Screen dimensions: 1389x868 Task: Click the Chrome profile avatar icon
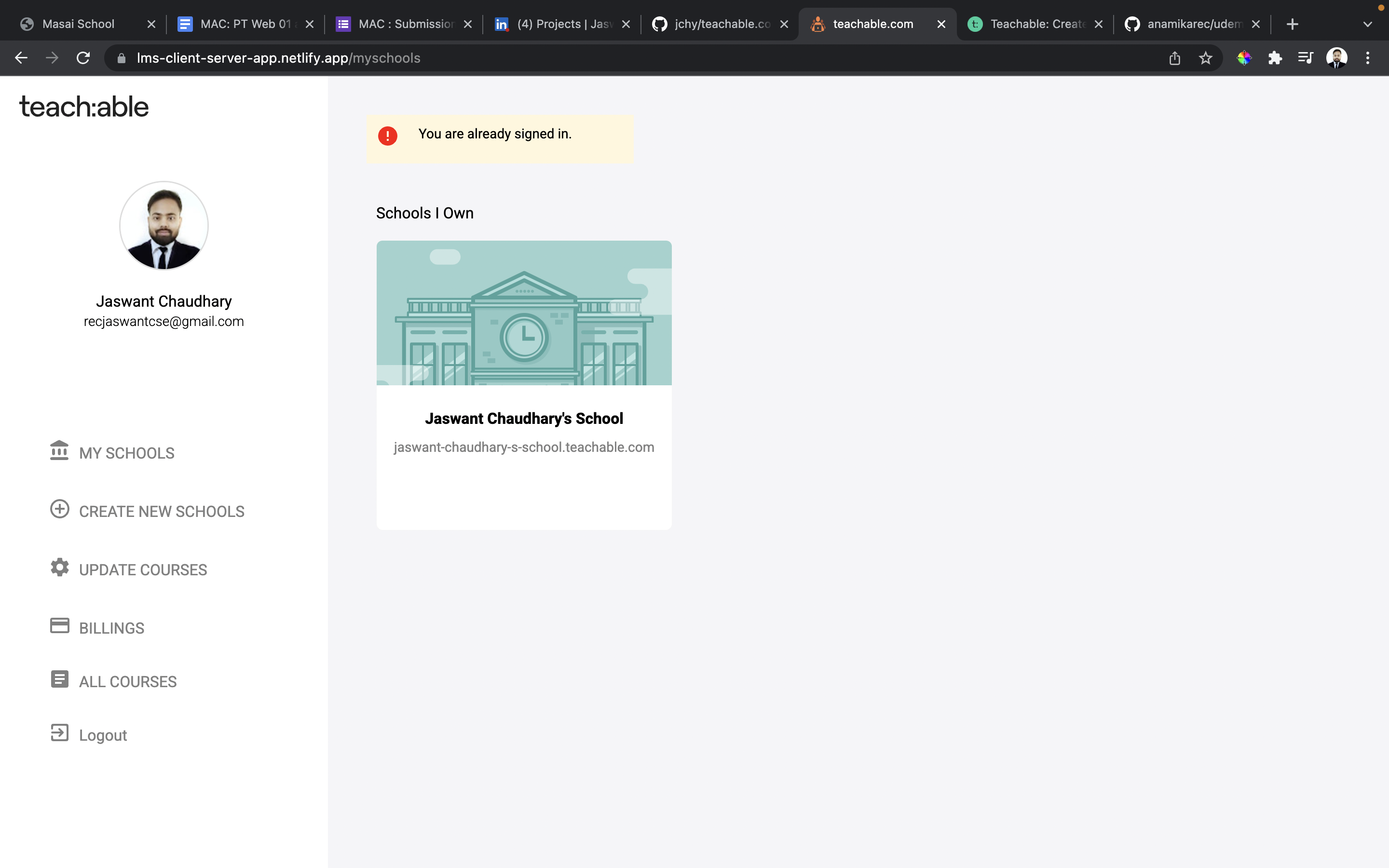[1338, 58]
